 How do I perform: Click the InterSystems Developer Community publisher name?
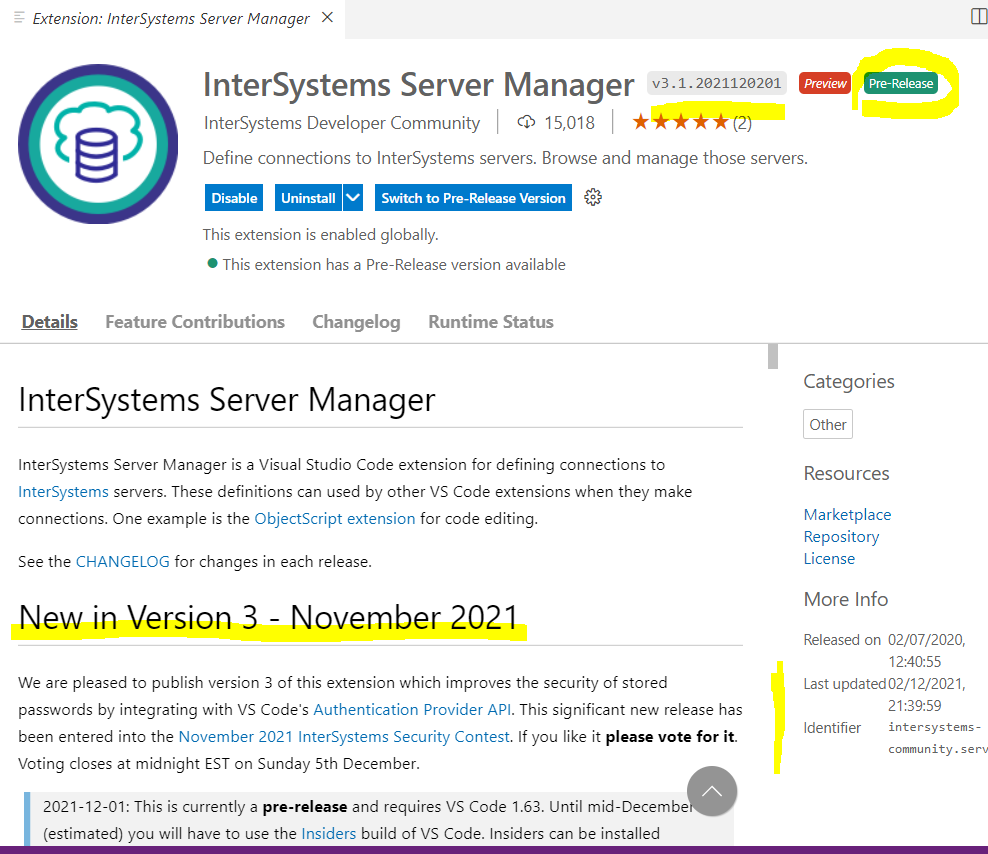tap(342, 122)
